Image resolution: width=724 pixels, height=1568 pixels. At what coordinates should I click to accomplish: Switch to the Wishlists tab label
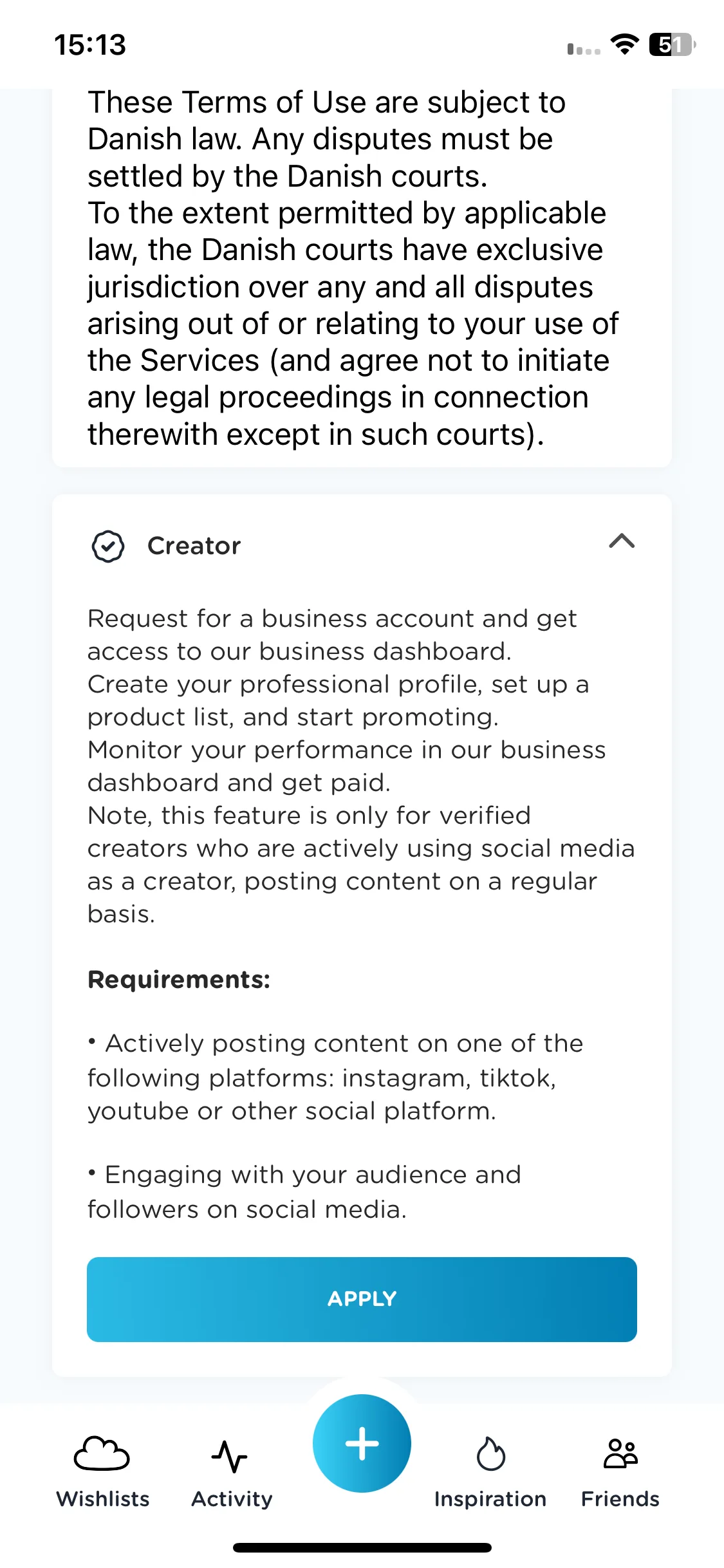pyautogui.click(x=103, y=1499)
